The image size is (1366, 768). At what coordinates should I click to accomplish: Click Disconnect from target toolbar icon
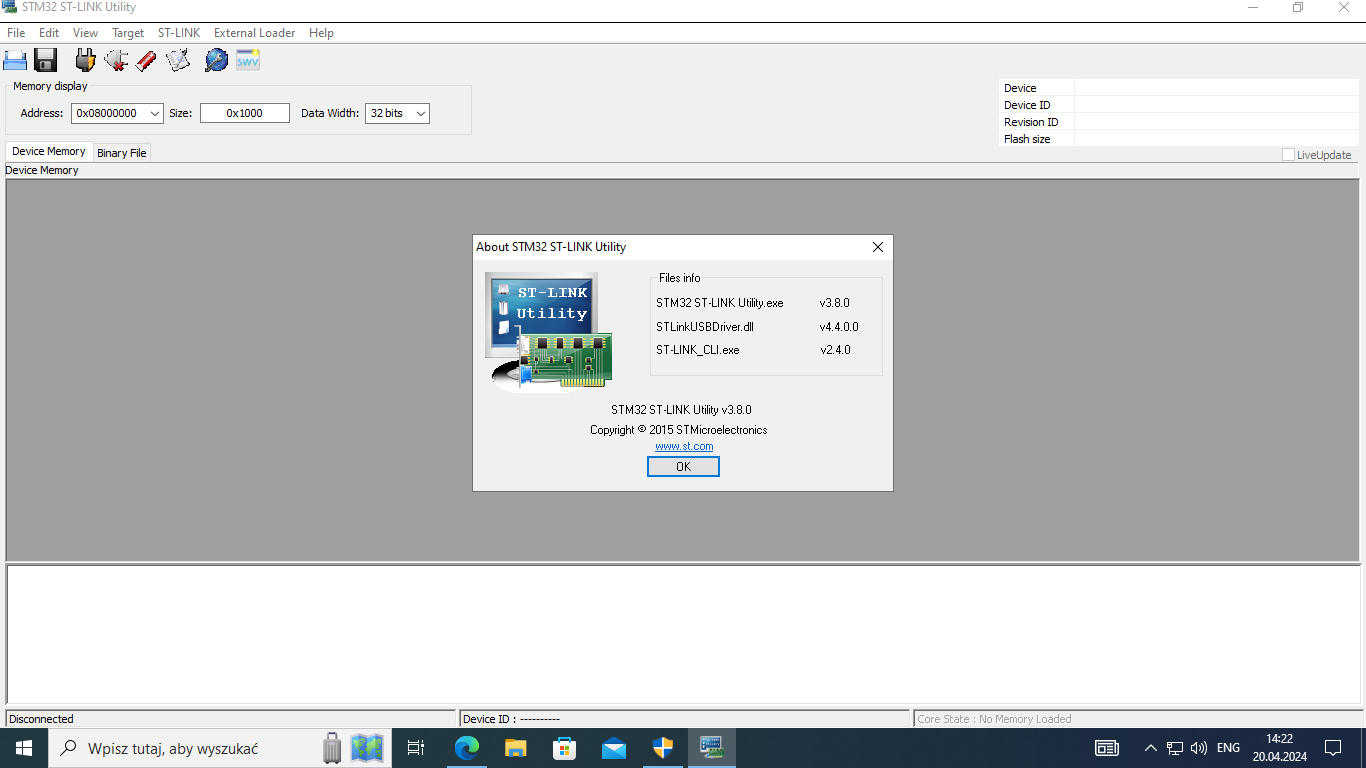tap(116, 60)
